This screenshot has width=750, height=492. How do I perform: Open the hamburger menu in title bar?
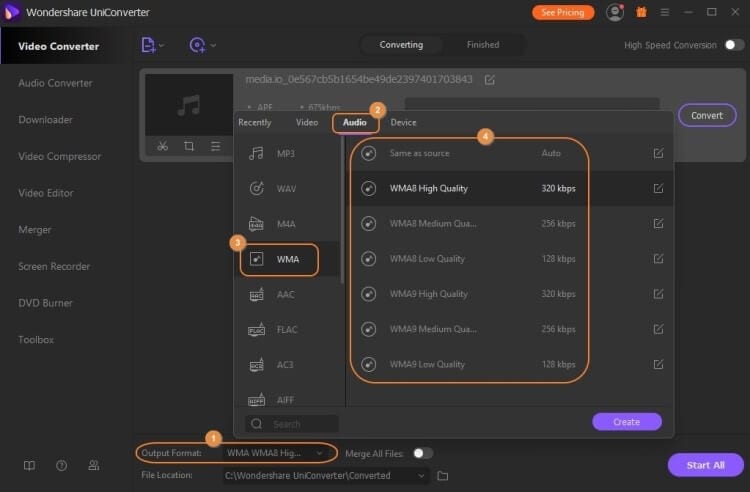click(x=664, y=12)
